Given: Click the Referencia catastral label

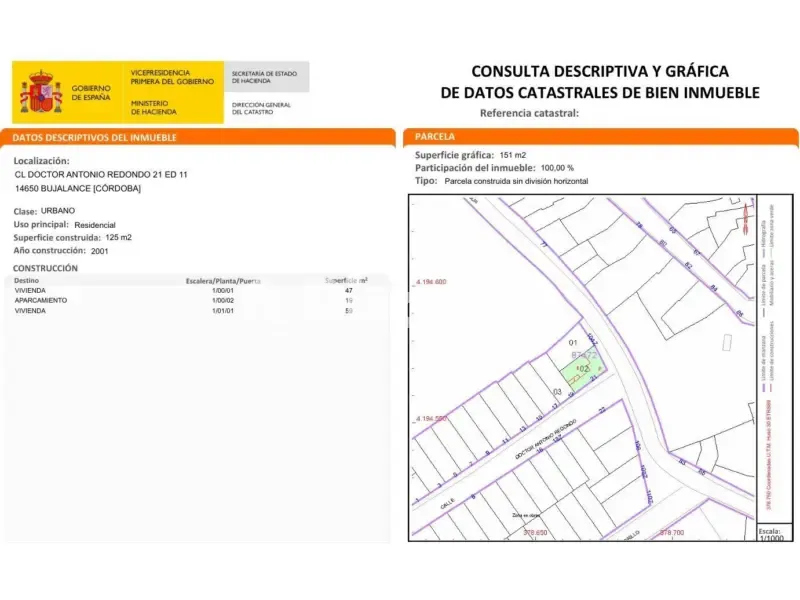Looking at the screenshot, I should [529, 113].
